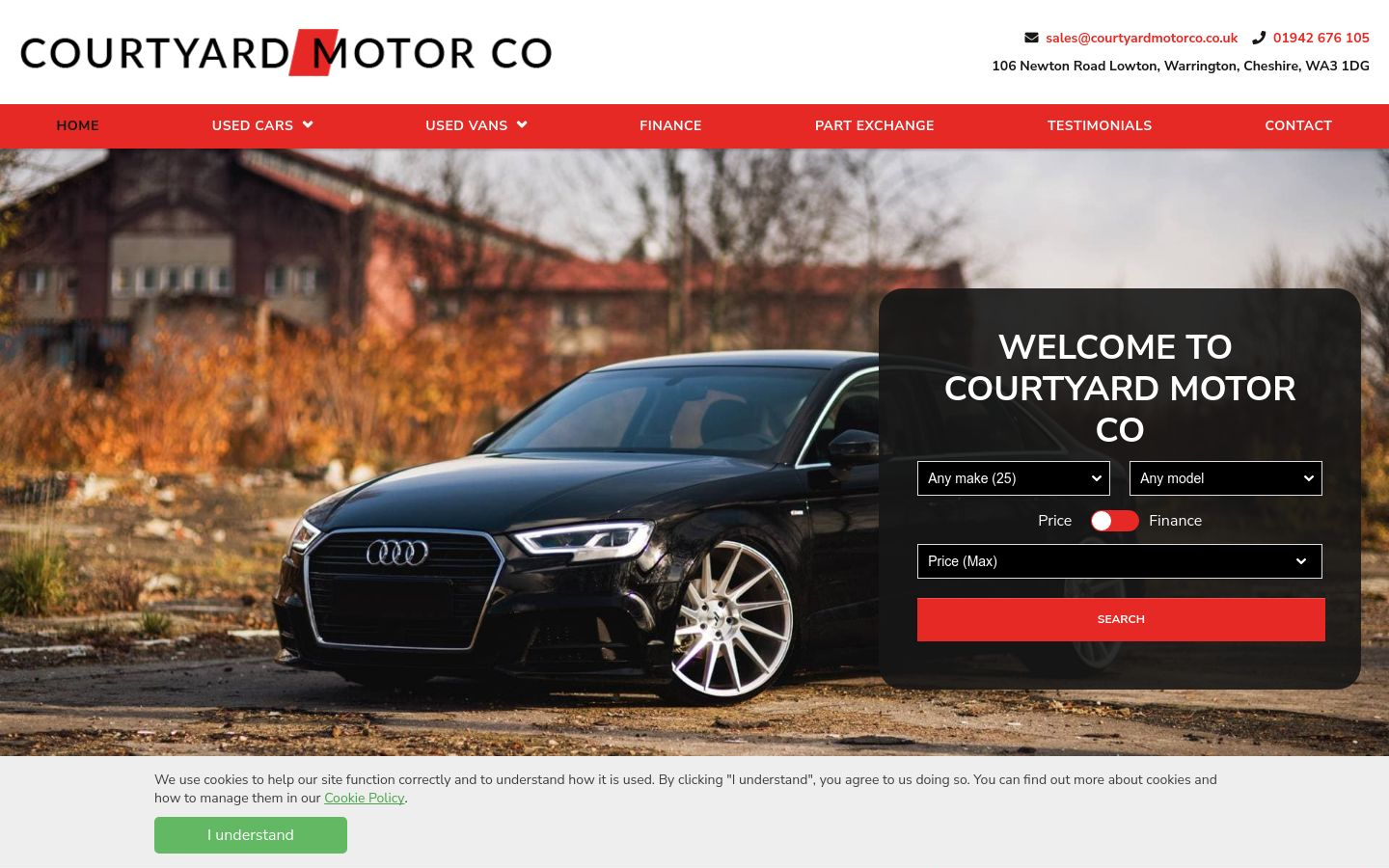
Task: Click the red Search button
Action: [1121, 619]
